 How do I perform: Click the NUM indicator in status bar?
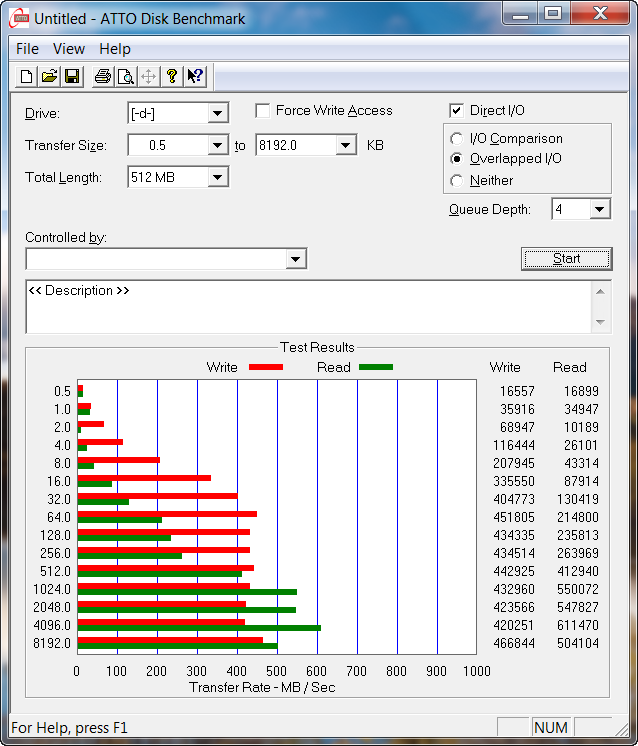[551, 727]
